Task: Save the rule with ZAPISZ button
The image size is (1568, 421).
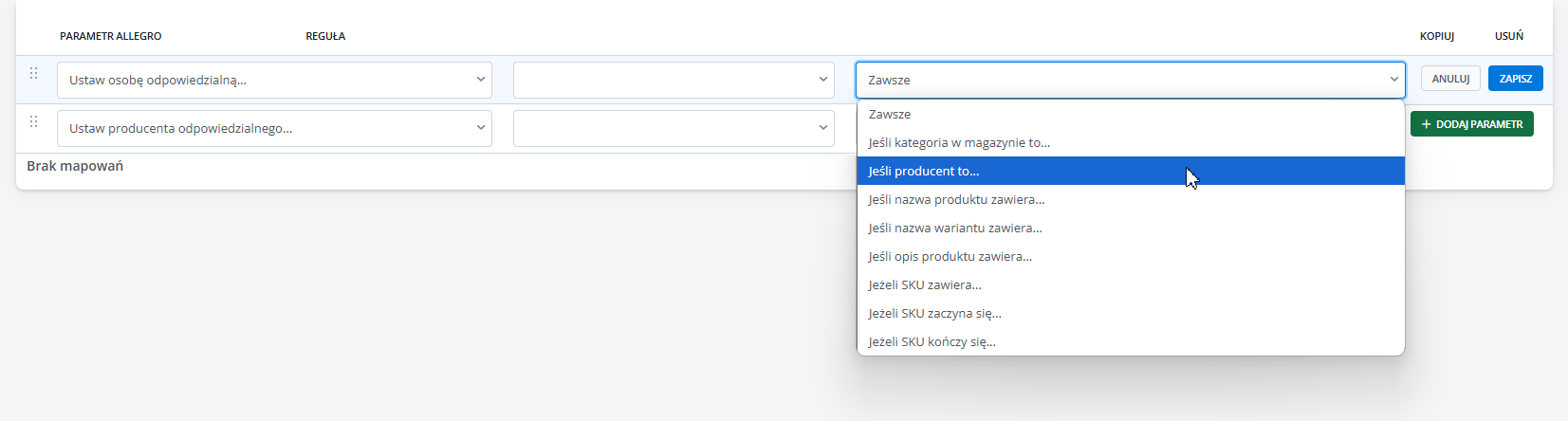Action: tap(1516, 79)
